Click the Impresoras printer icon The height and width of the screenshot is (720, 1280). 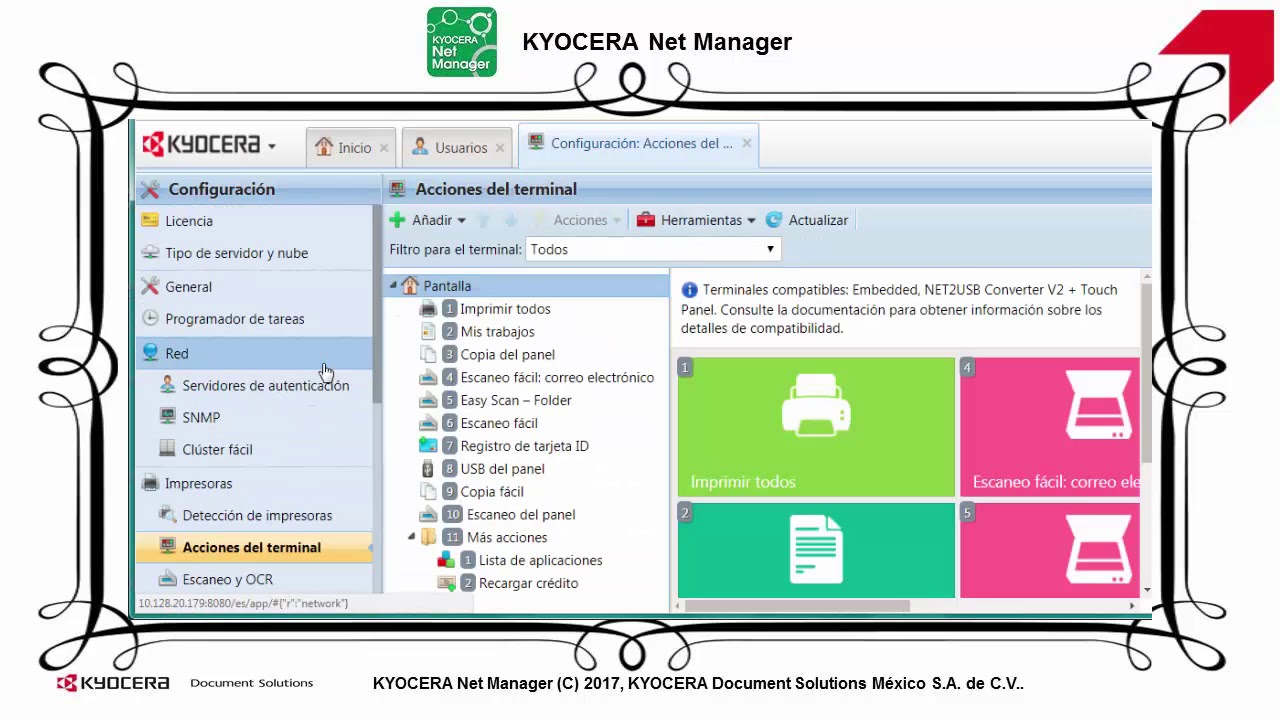click(x=150, y=482)
